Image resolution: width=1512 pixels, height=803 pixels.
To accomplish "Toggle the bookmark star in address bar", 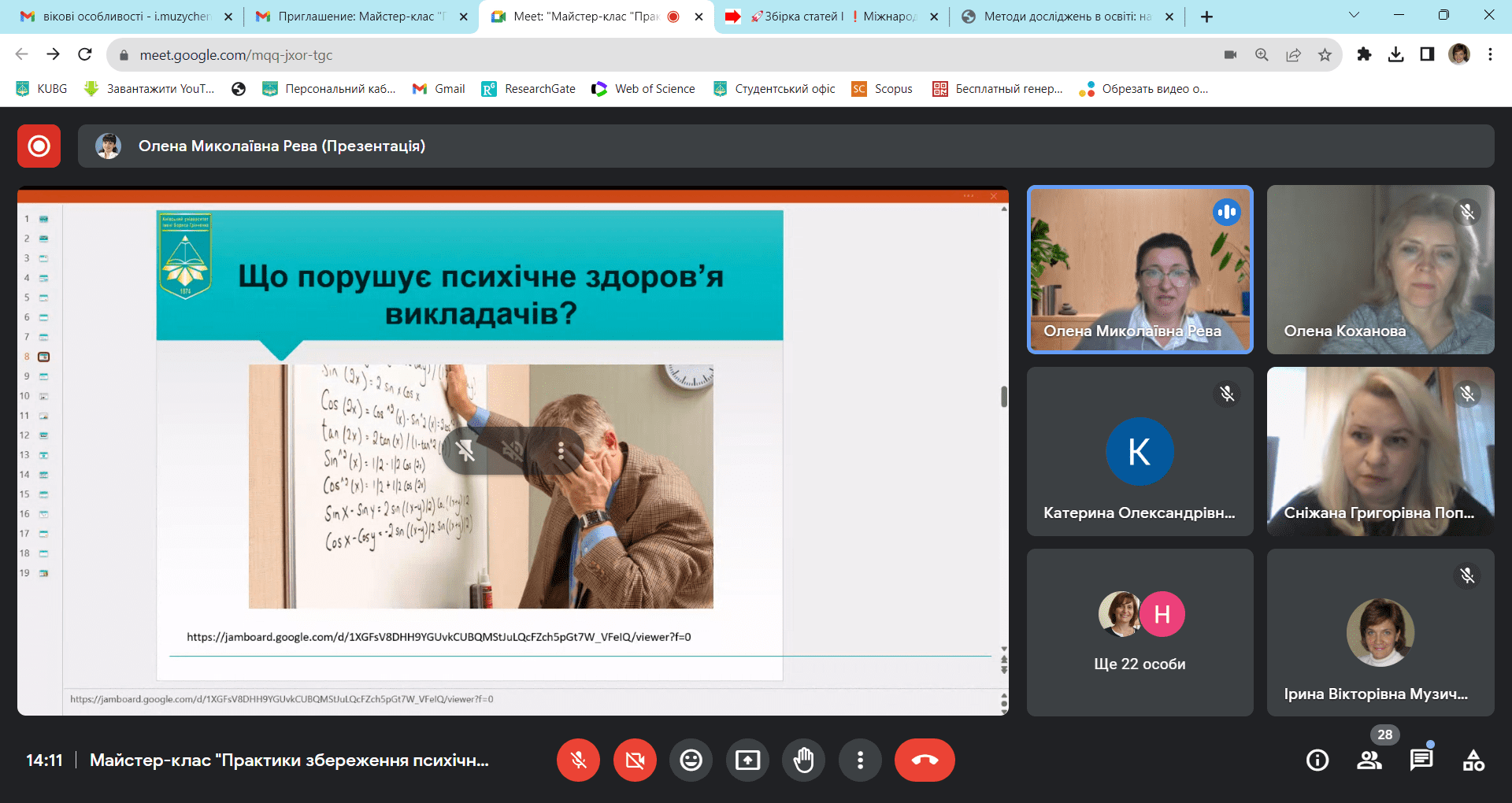I will pyautogui.click(x=1325, y=54).
